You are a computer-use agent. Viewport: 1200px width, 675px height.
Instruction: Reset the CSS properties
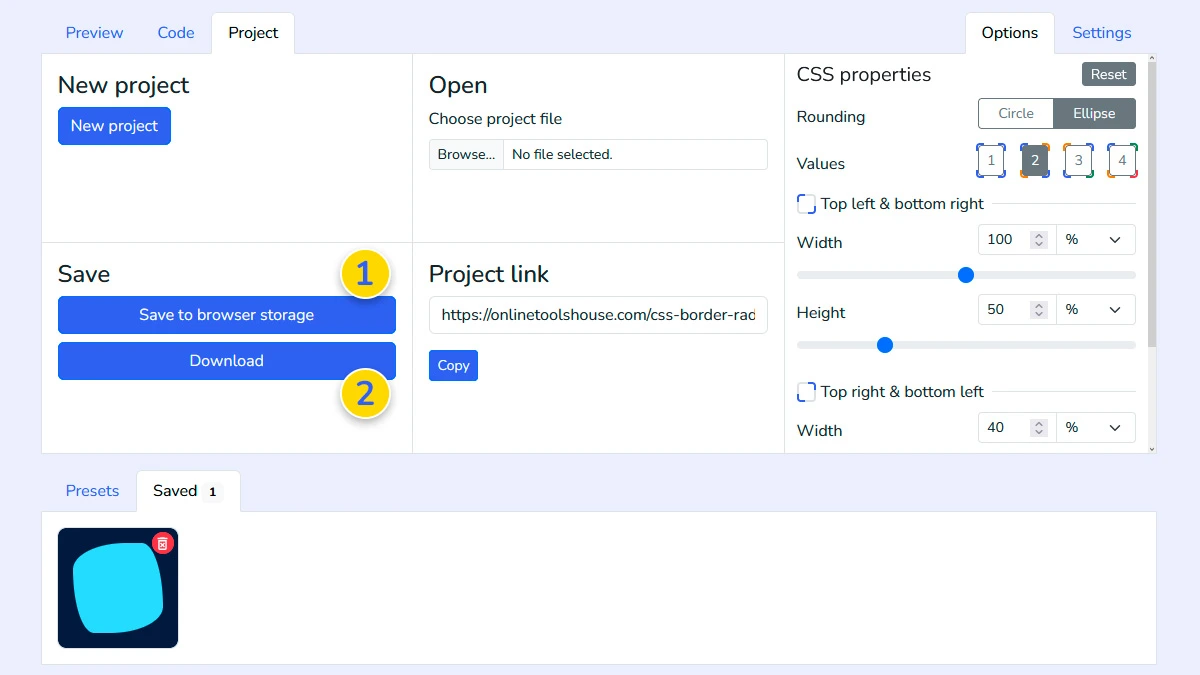[x=1108, y=73]
